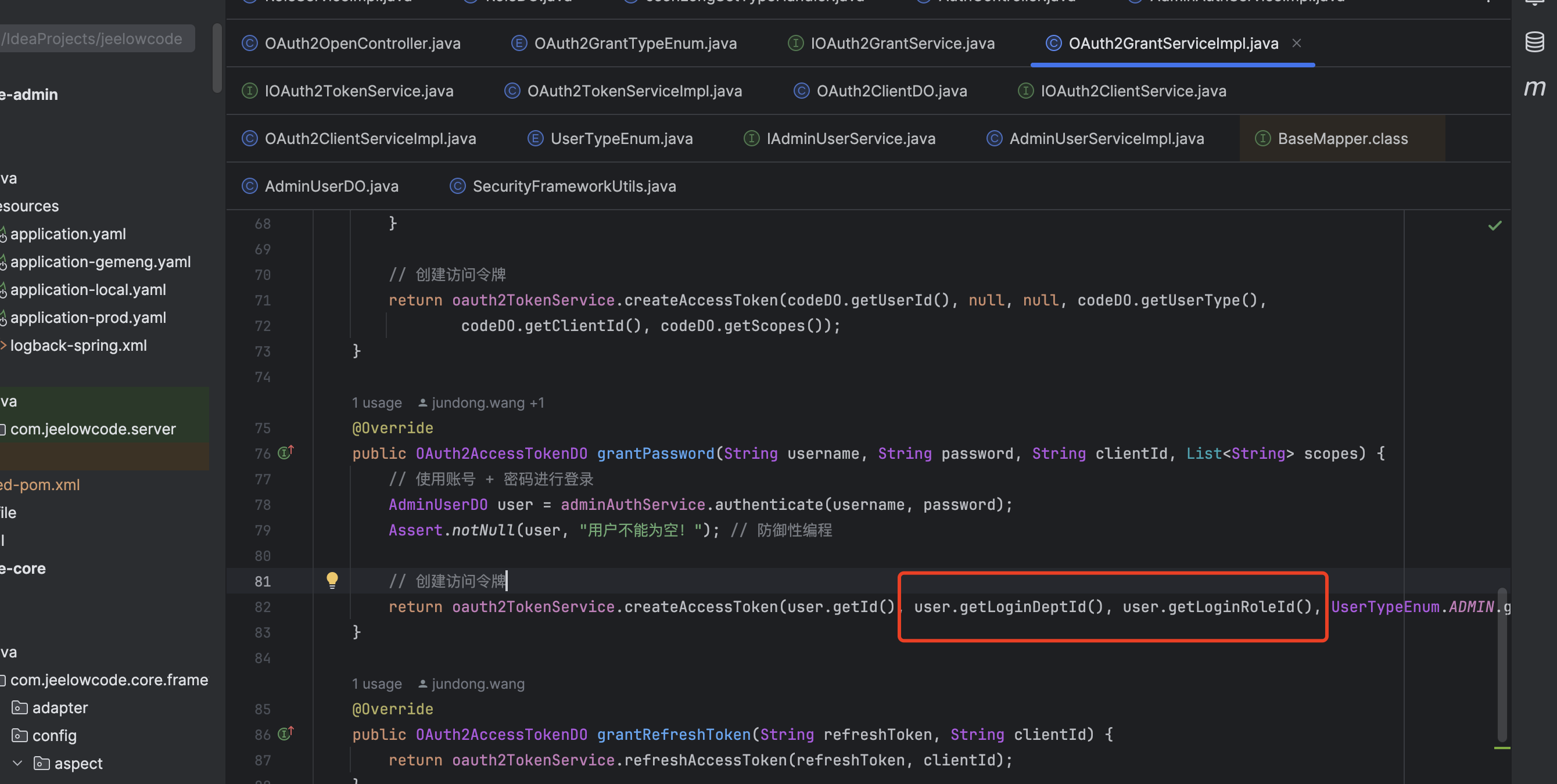The image size is (1557, 784).
Task: Expand the logback-spring.xml node arrow
Action: click(3, 346)
